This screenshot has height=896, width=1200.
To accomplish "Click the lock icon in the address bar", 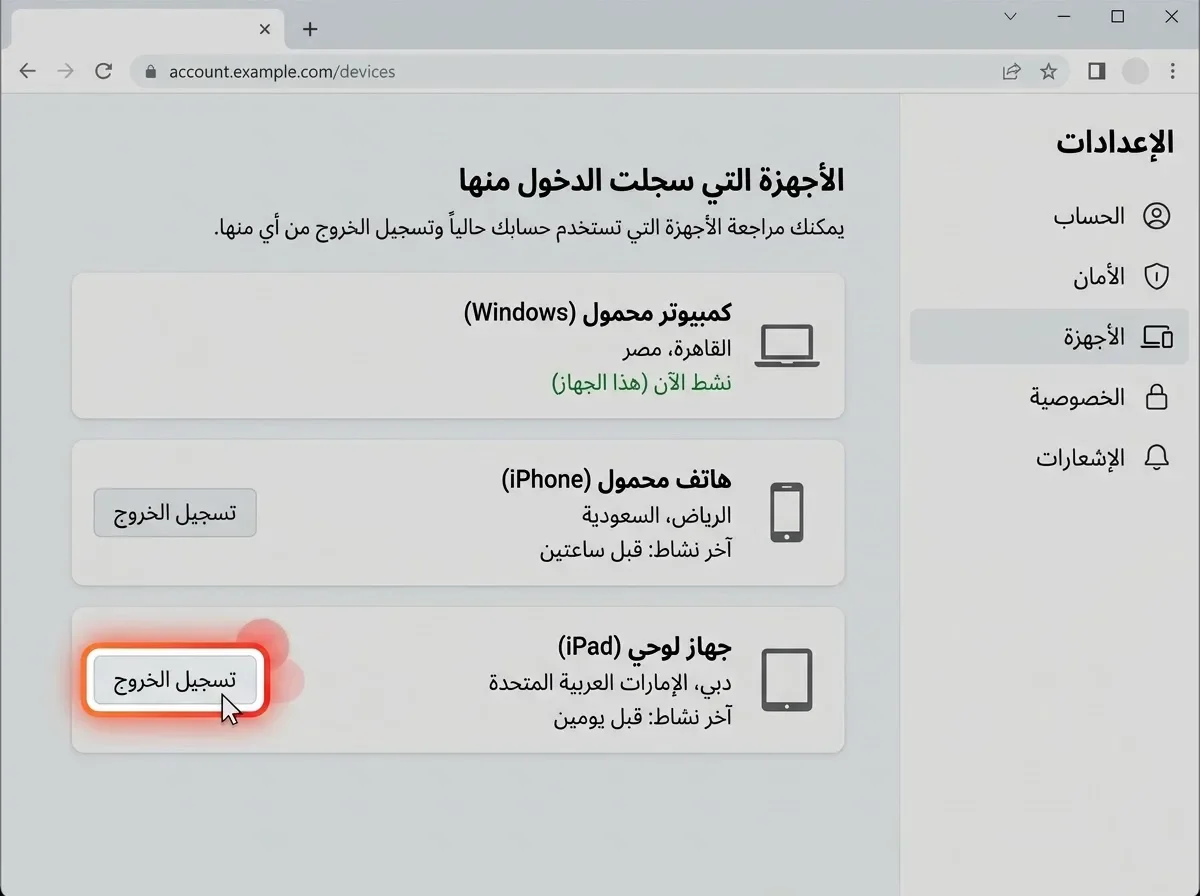I will click(152, 72).
